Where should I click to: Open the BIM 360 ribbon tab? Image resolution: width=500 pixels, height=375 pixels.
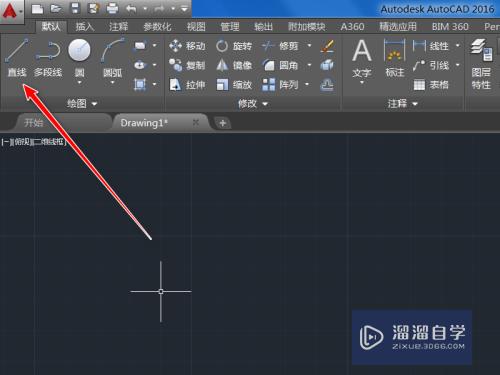click(x=450, y=27)
